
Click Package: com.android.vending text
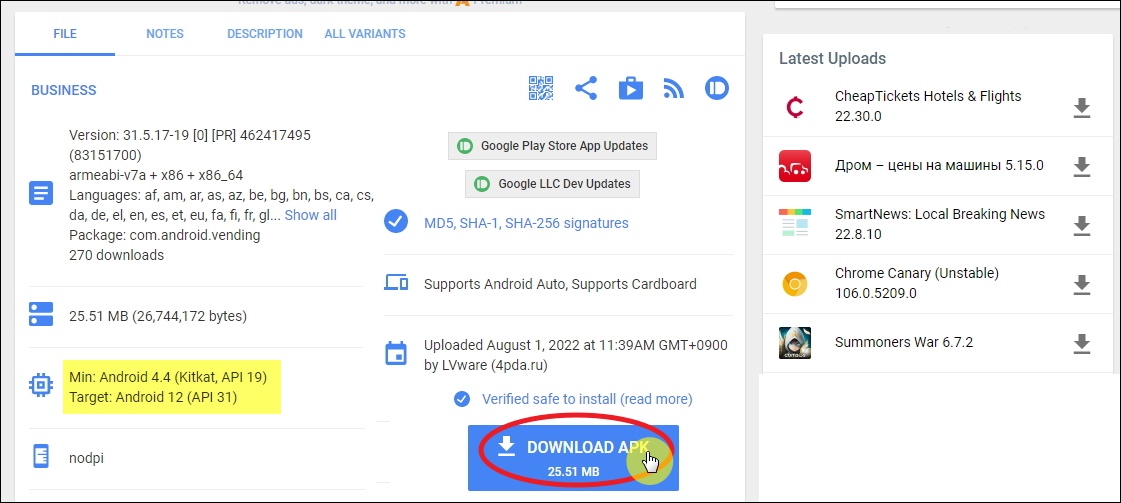164,235
